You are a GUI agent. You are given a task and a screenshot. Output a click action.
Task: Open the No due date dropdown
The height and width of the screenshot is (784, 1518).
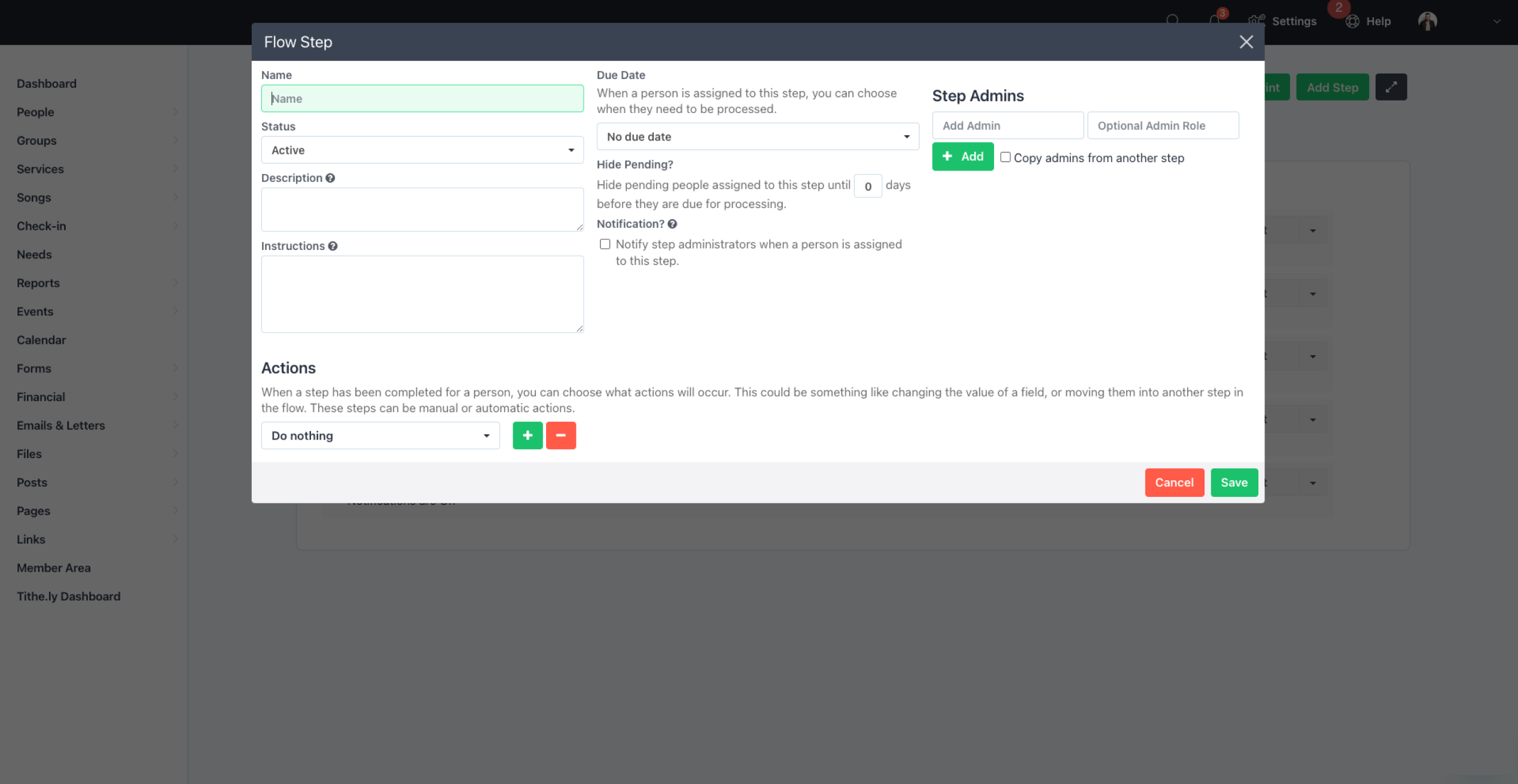(757, 136)
